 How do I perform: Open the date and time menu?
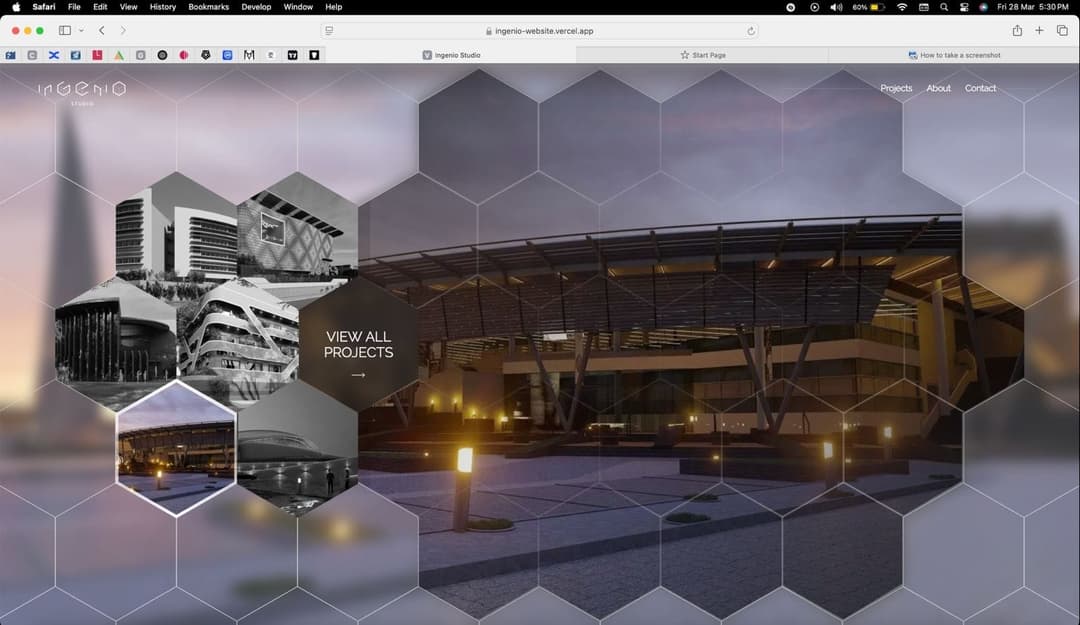[1031, 7]
